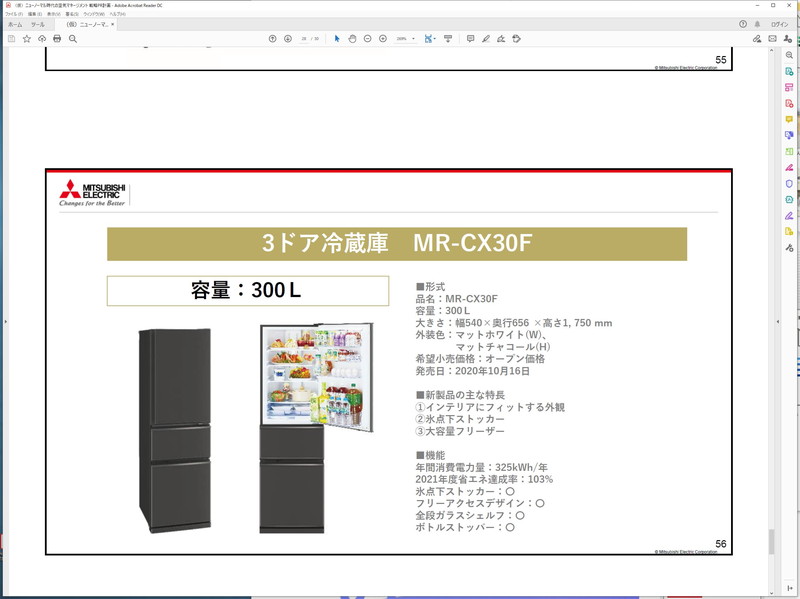Open help via question mark icon

point(743,24)
